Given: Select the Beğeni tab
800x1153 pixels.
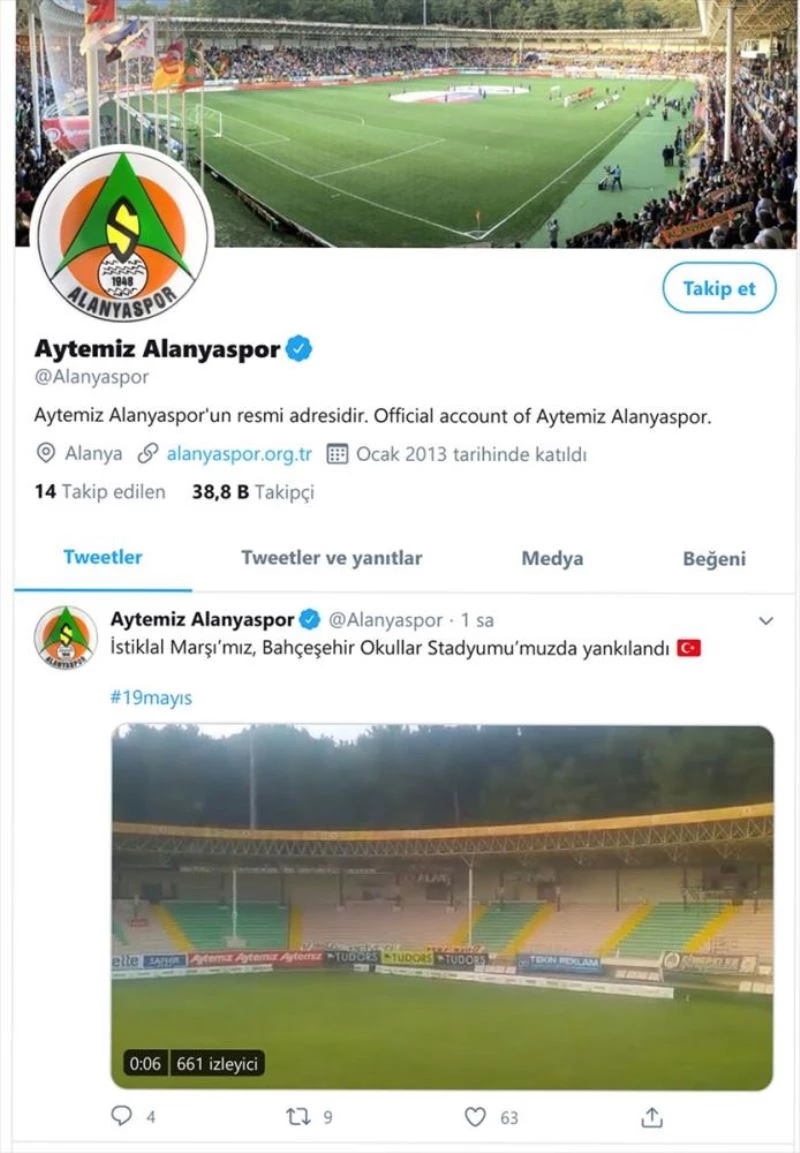Looking at the screenshot, I should coord(714,559).
